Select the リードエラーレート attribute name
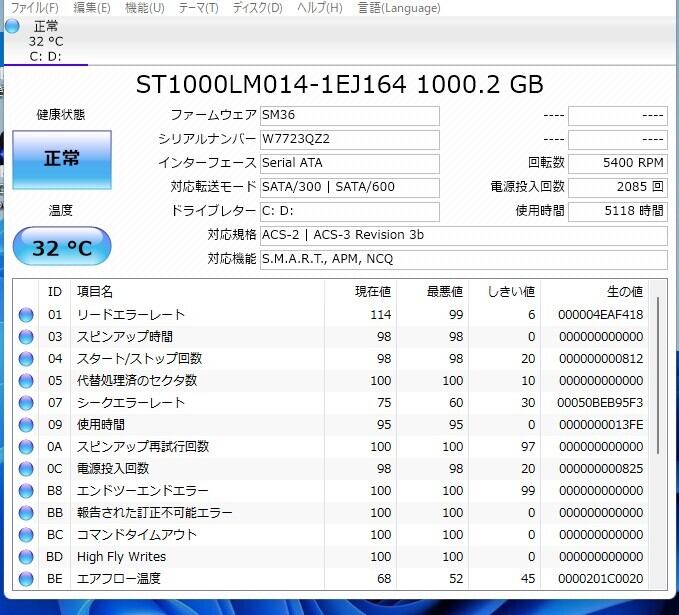The height and width of the screenshot is (615, 679). (130, 315)
